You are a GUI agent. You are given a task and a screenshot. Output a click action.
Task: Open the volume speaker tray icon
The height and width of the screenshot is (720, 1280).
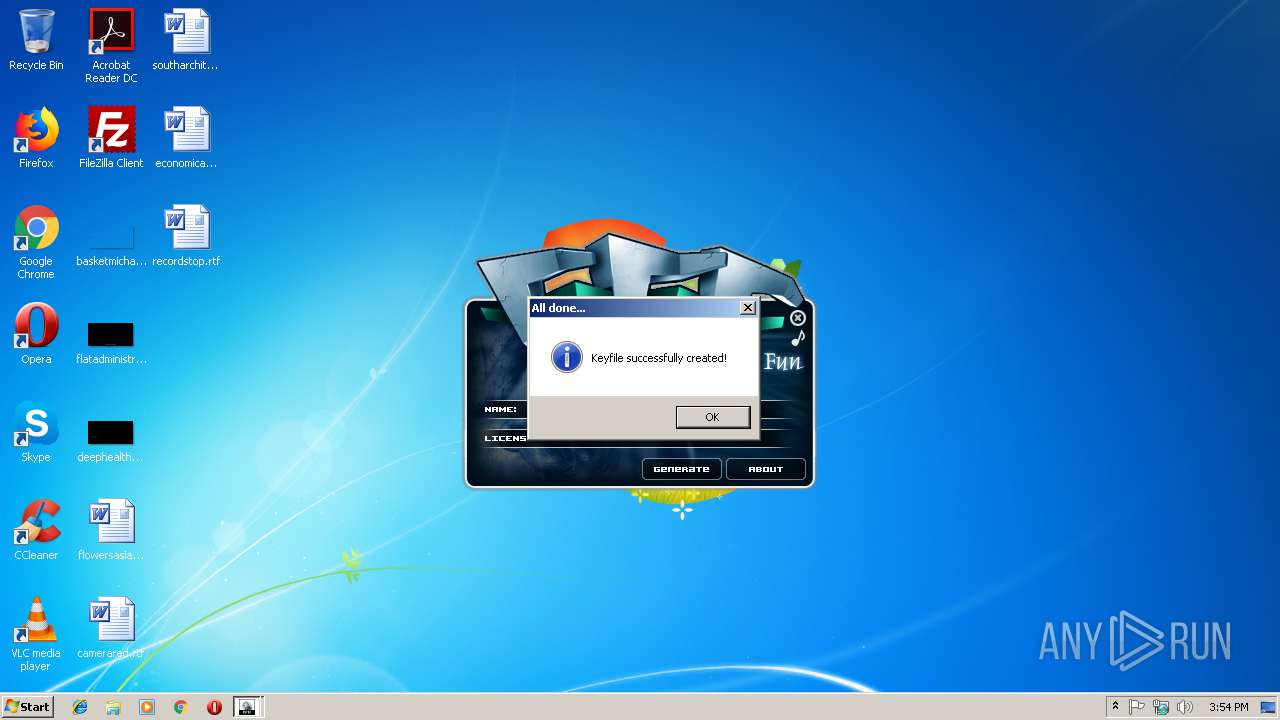(1185, 707)
